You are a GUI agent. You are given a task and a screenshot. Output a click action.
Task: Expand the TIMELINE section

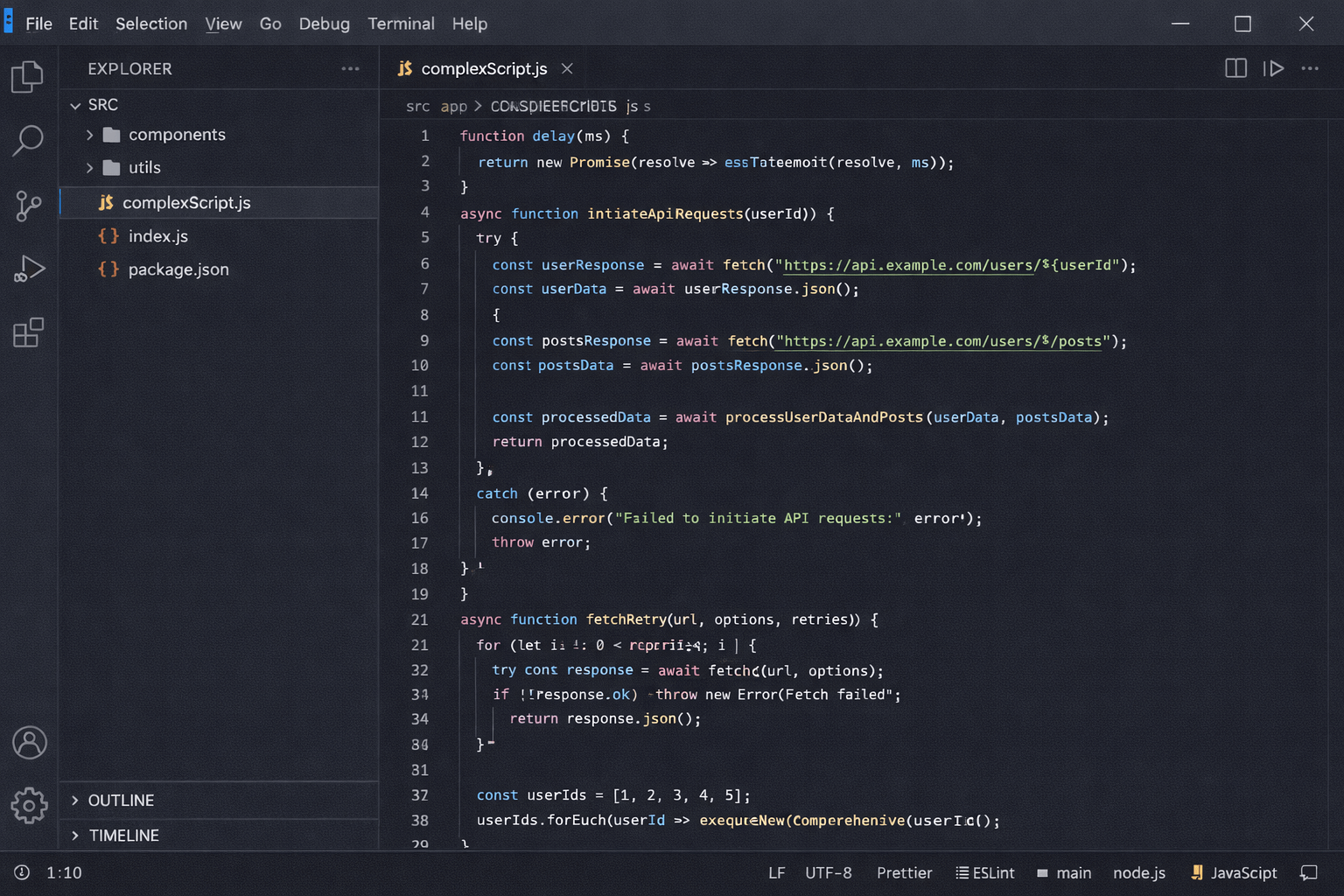[x=123, y=836]
